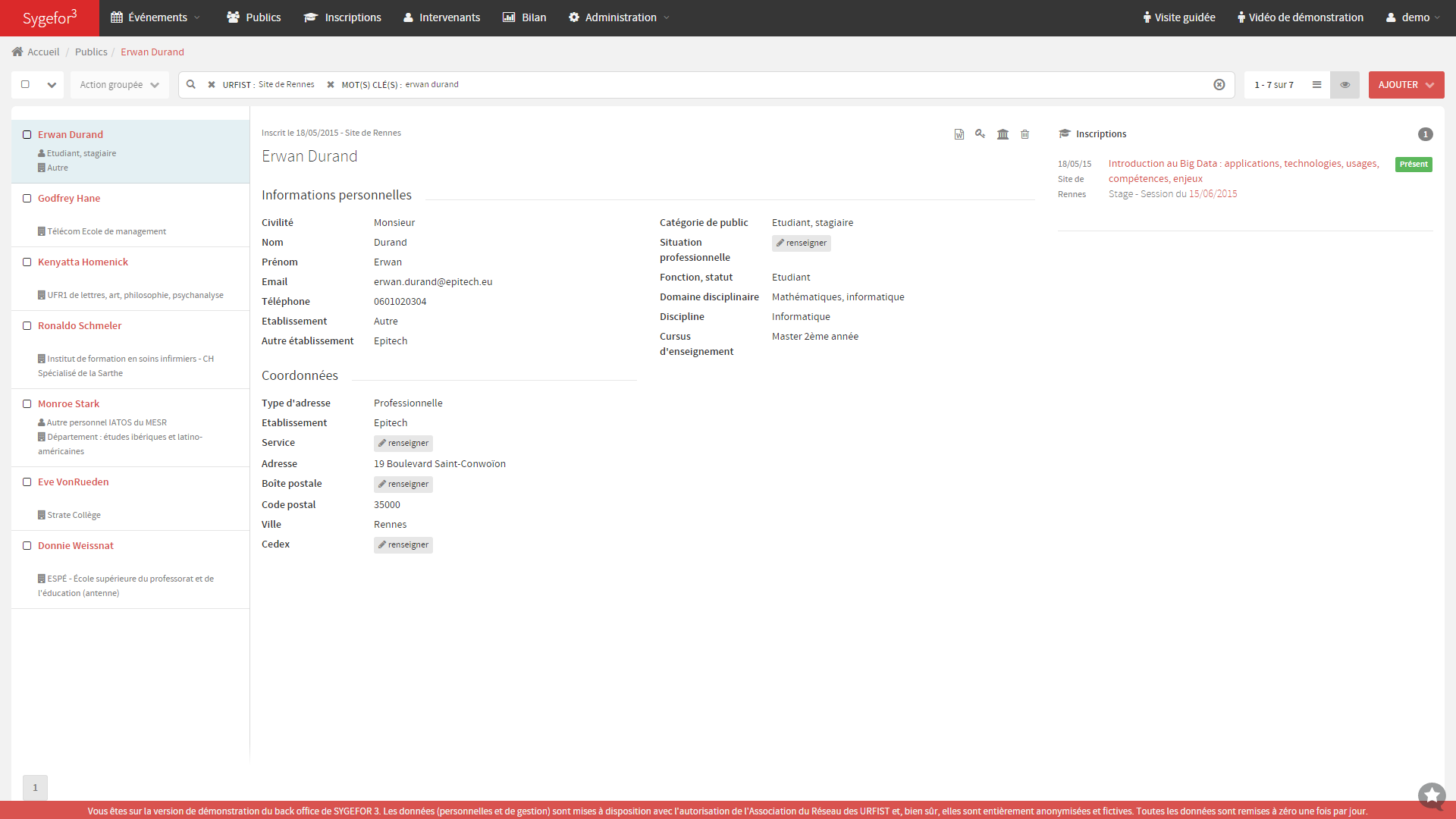Toggle the eye detail view button
1456x819 pixels.
(x=1345, y=85)
